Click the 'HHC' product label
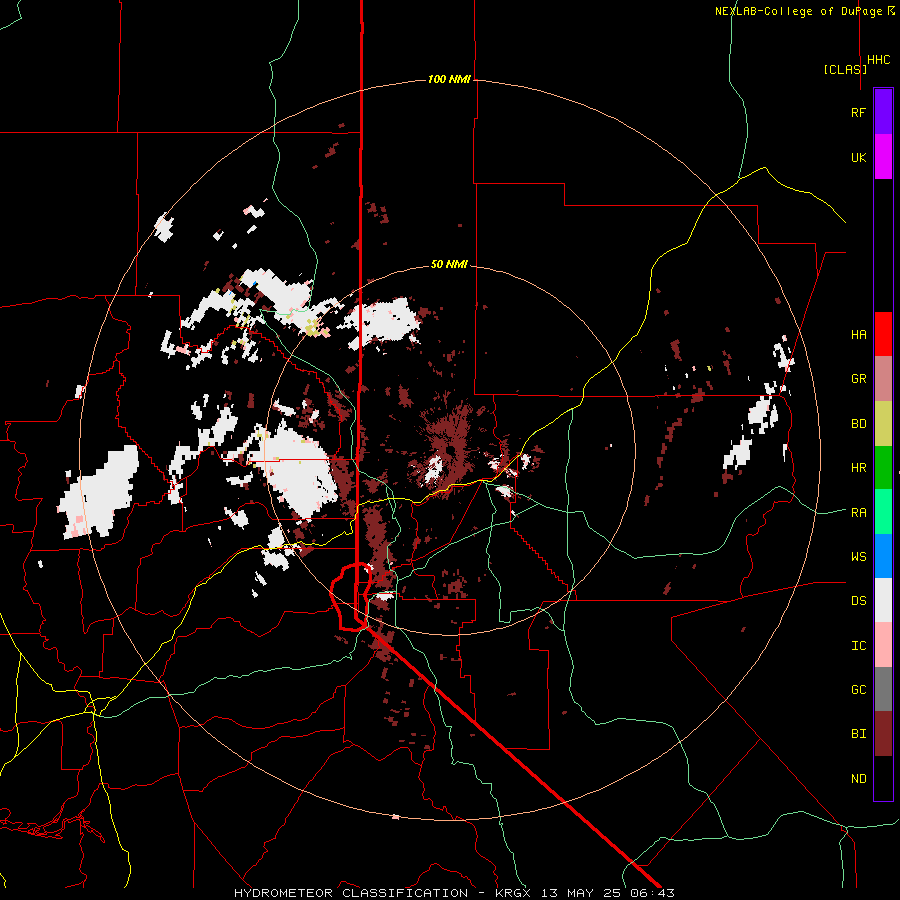900x900 pixels. pos(878,60)
